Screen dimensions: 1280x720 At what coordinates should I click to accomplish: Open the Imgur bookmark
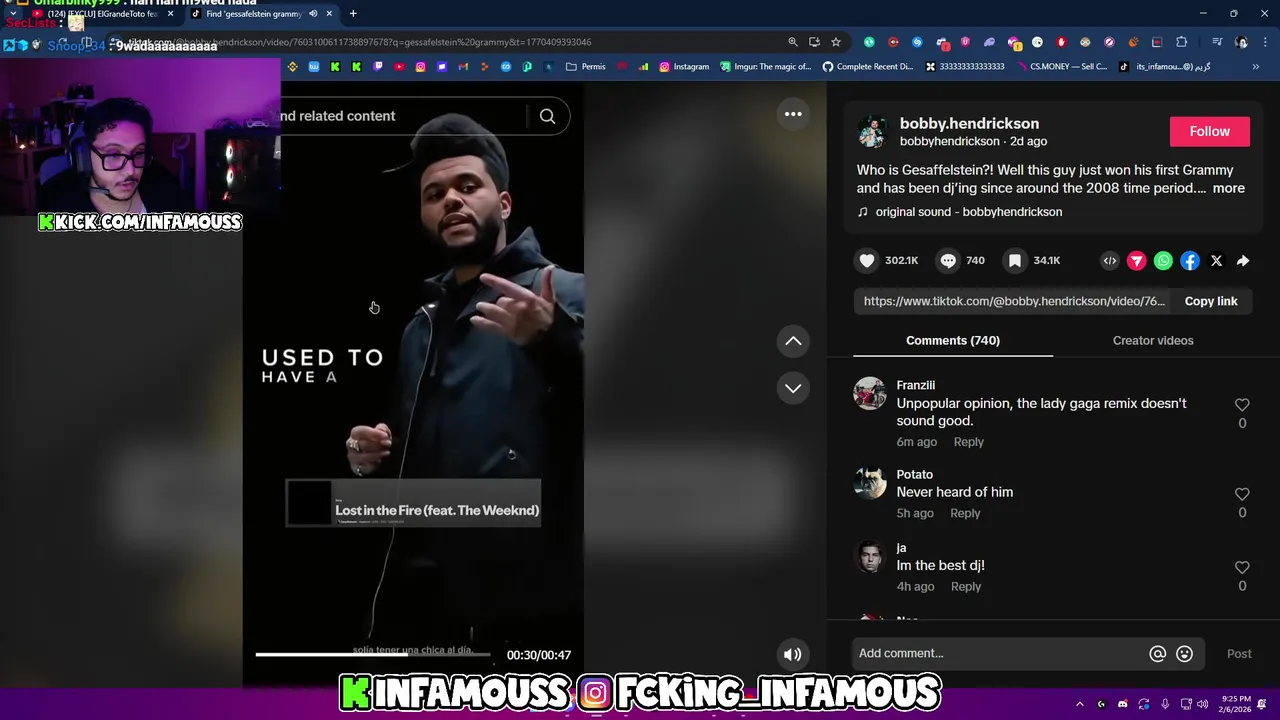765,67
